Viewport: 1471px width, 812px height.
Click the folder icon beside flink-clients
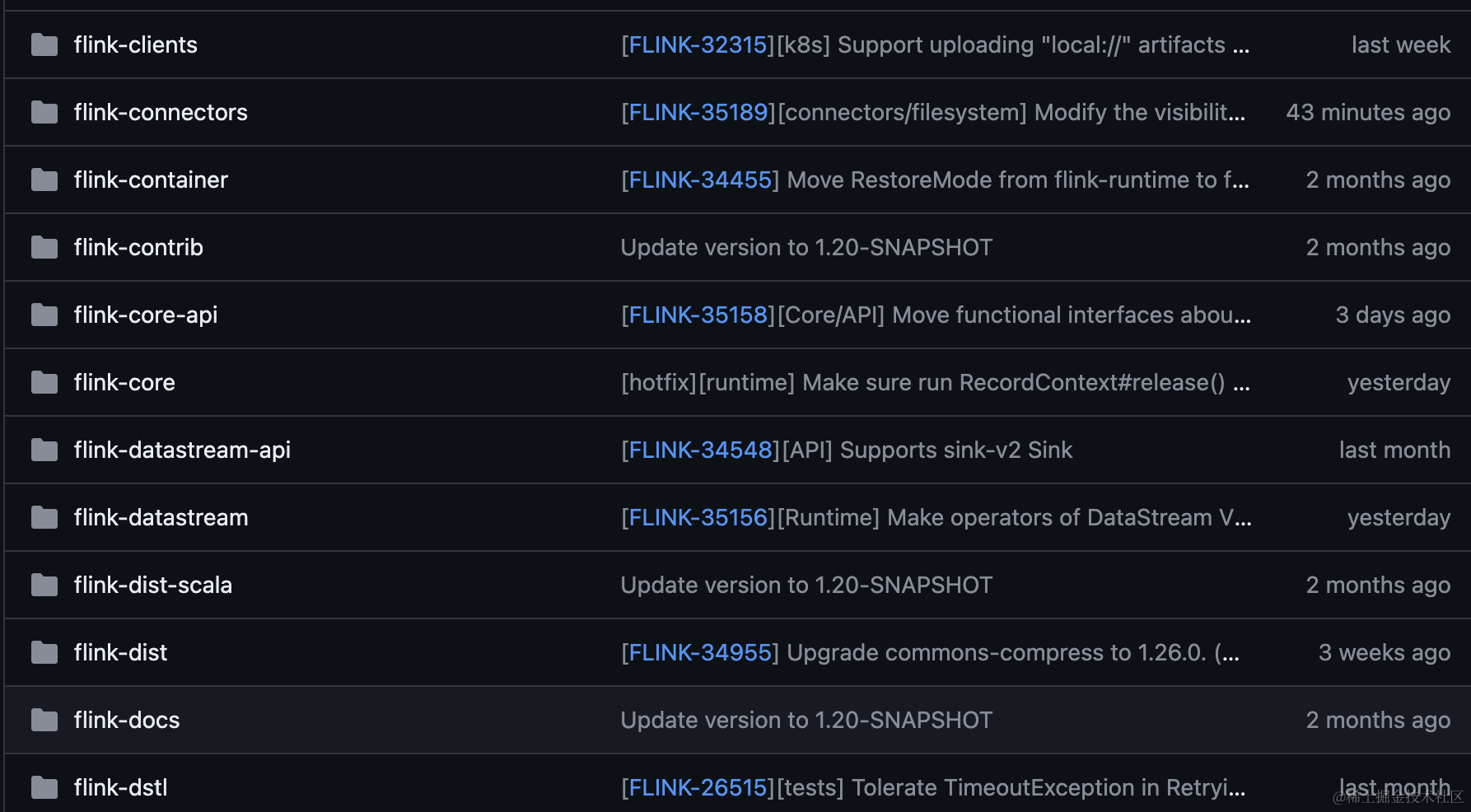(x=44, y=44)
